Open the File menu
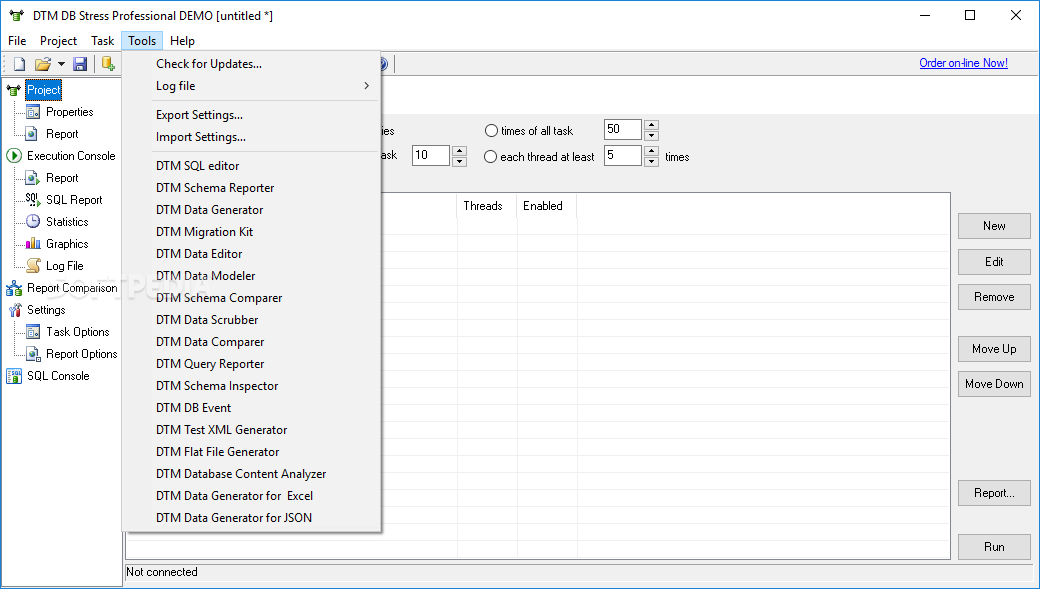The image size is (1040, 589). click(17, 40)
